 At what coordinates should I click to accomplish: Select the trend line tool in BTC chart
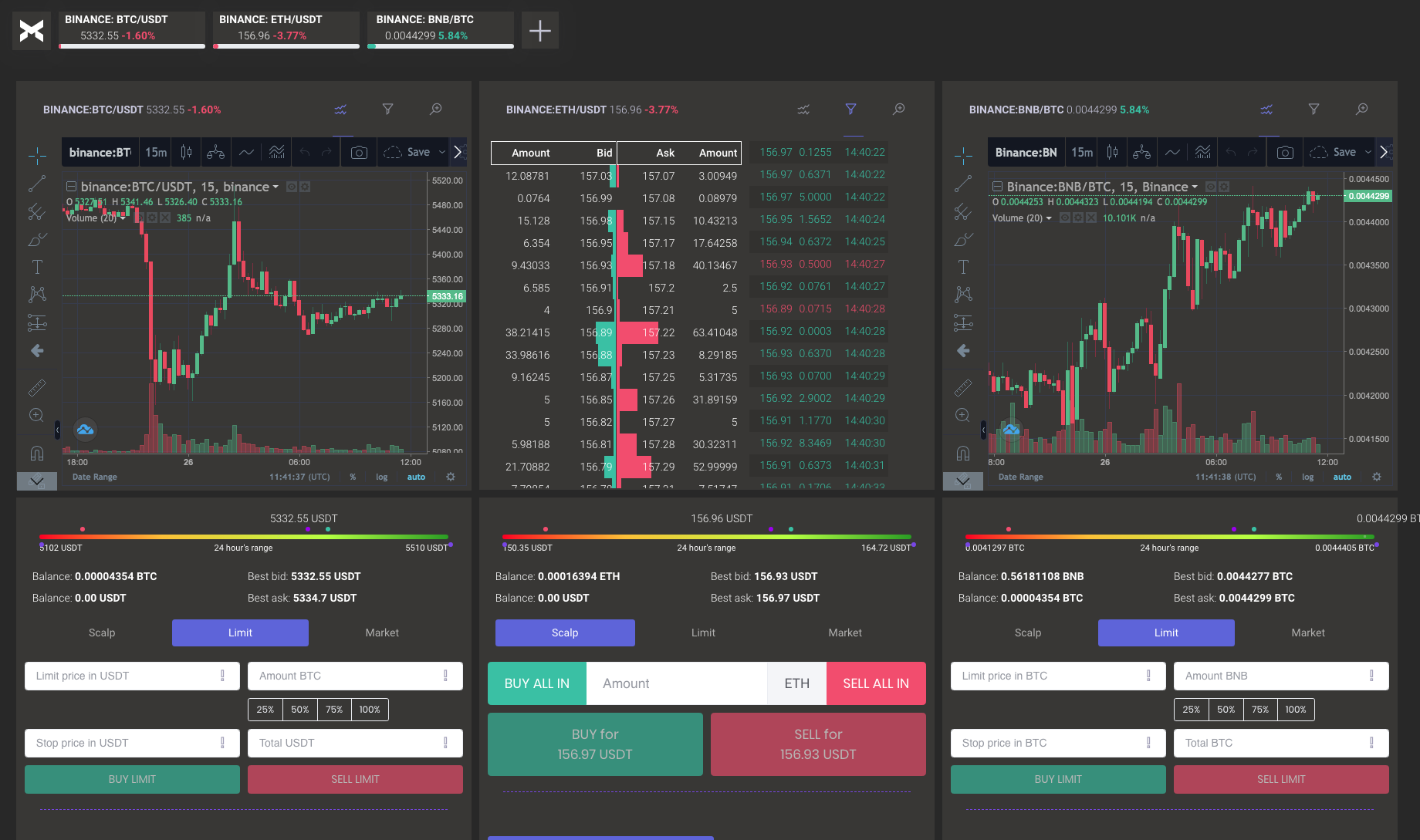pos(37,184)
